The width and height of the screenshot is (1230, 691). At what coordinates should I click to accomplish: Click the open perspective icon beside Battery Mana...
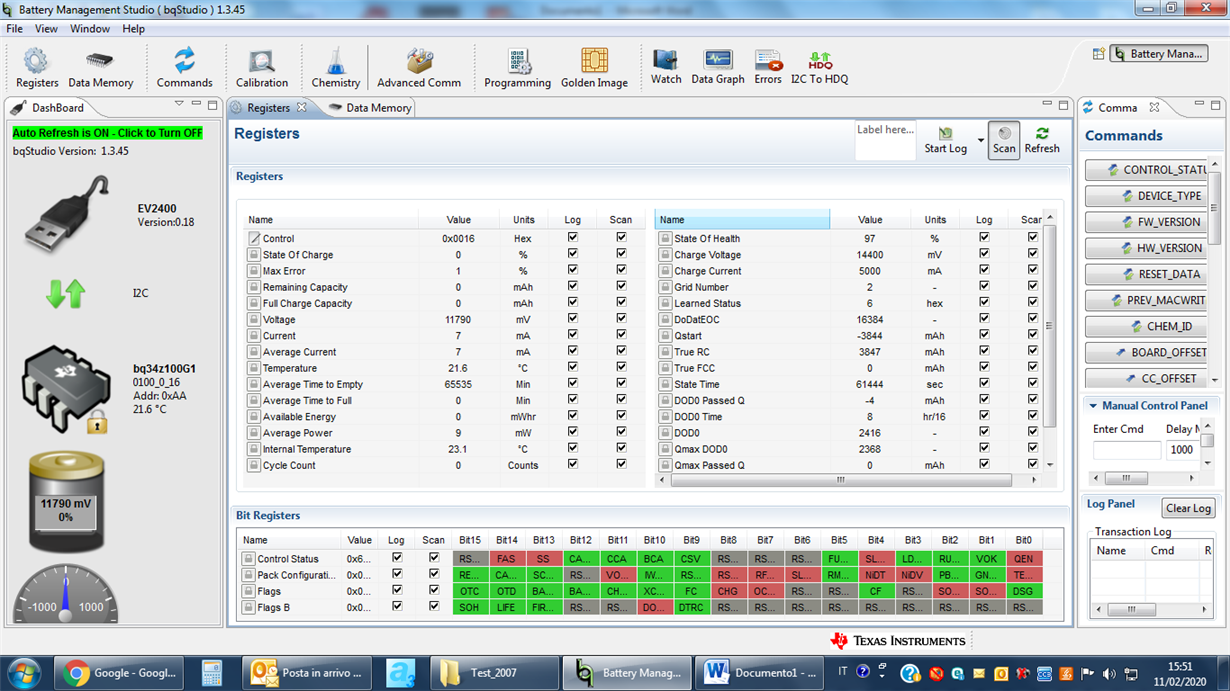[1098, 54]
